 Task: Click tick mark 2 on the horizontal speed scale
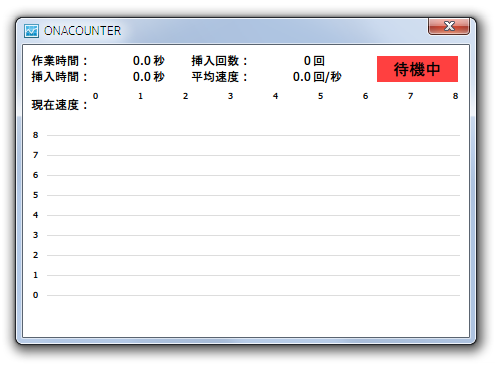click(185, 96)
